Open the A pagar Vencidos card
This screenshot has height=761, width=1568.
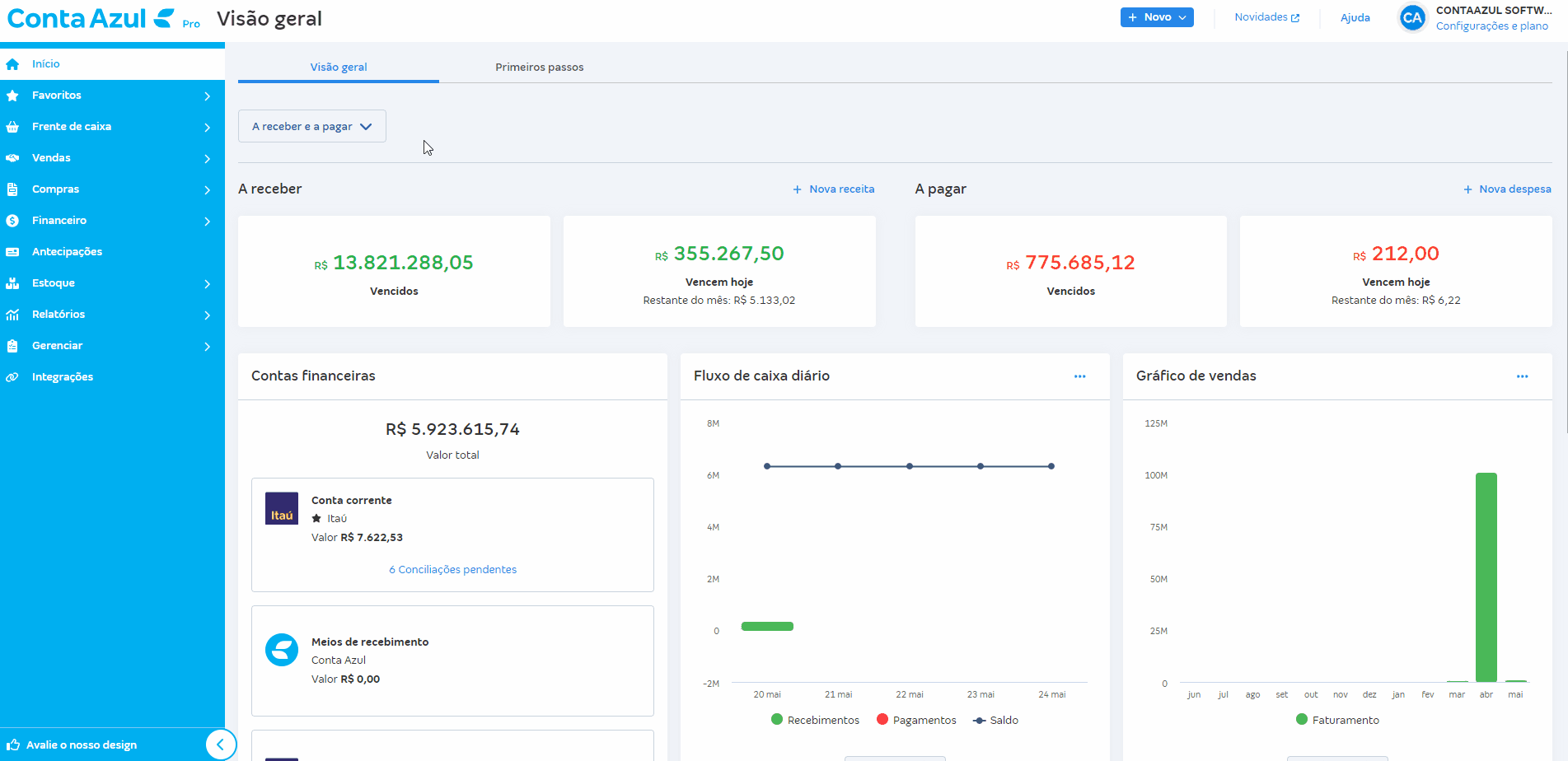pyautogui.click(x=1071, y=272)
